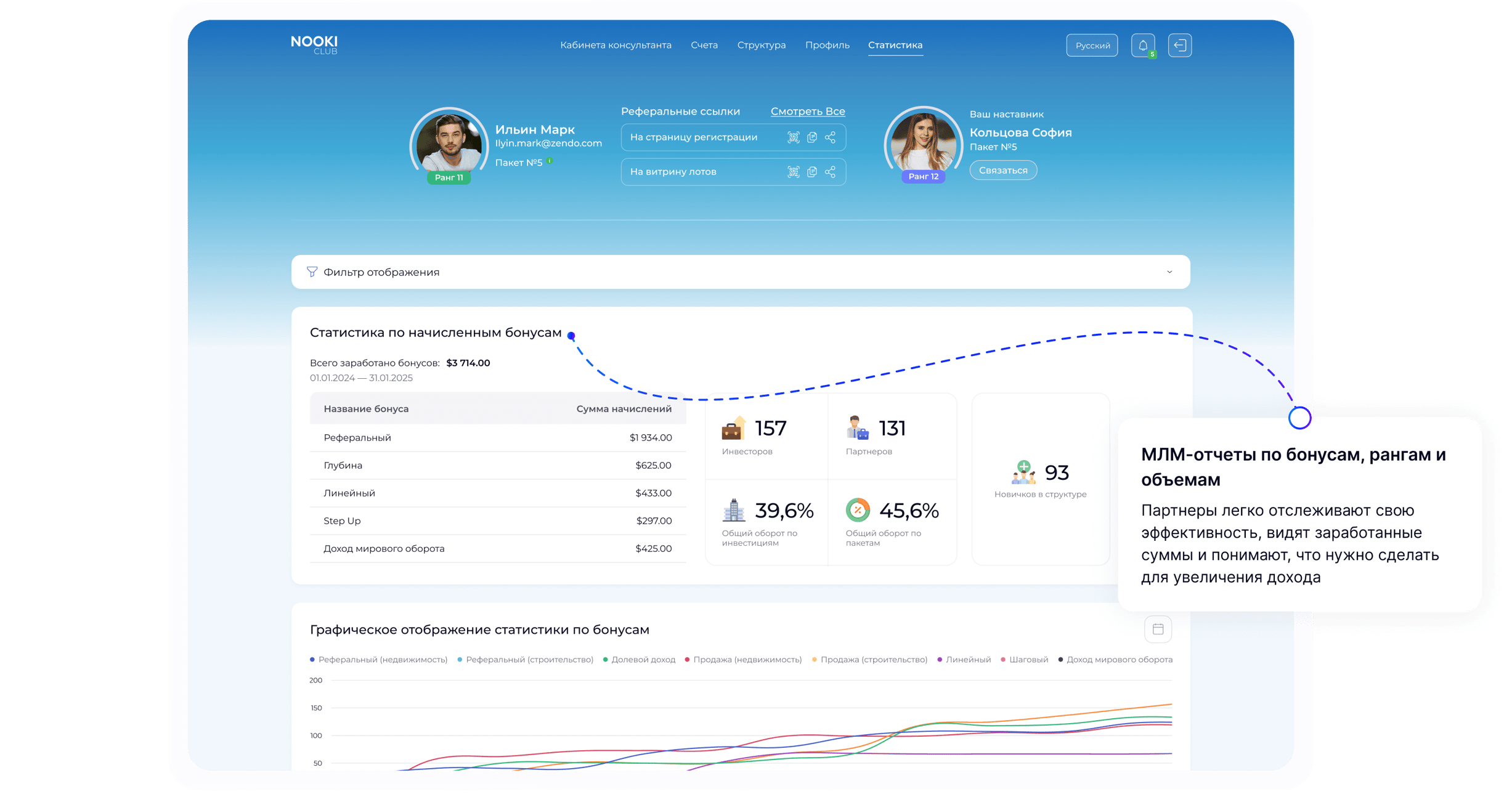1512x802 pixels.
Task: Copy the registration page referral link
Action: [x=812, y=137]
